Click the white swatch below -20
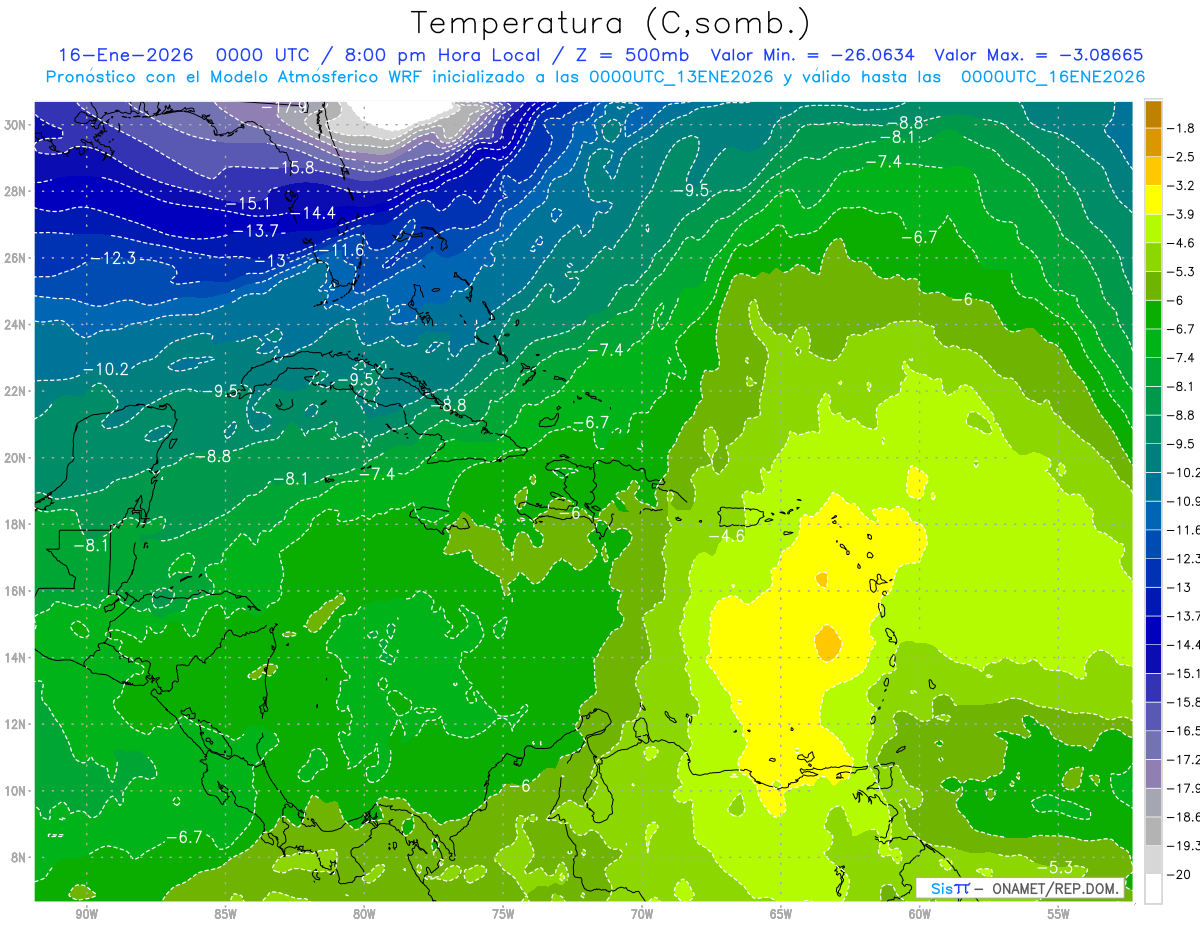The height and width of the screenshot is (927, 1200). tap(1153, 889)
